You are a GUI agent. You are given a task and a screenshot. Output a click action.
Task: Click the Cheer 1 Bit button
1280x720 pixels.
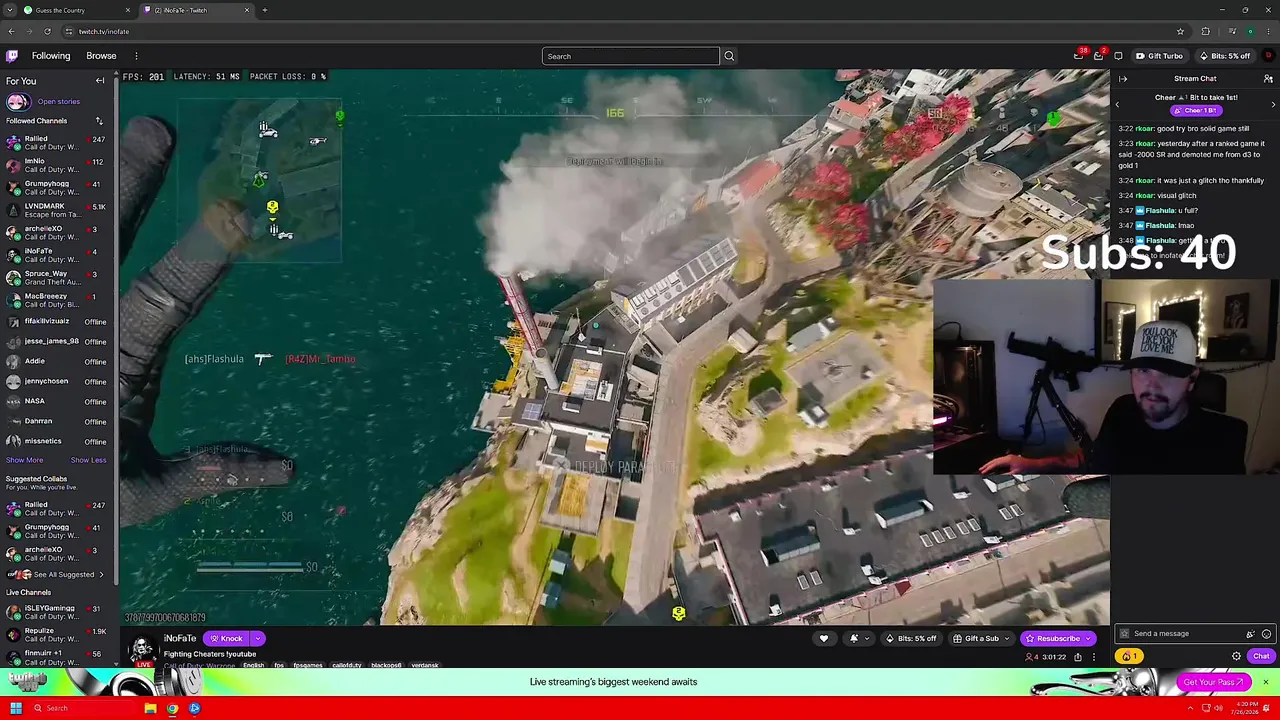(1195, 110)
